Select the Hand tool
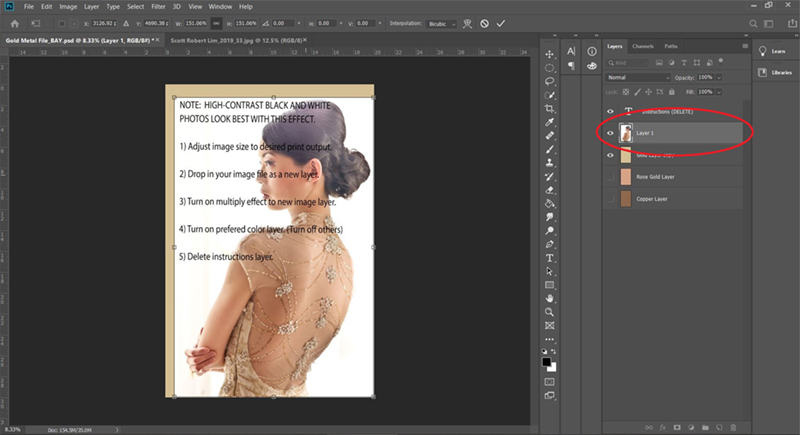This screenshot has height=435, width=800. (x=549, y=298)
